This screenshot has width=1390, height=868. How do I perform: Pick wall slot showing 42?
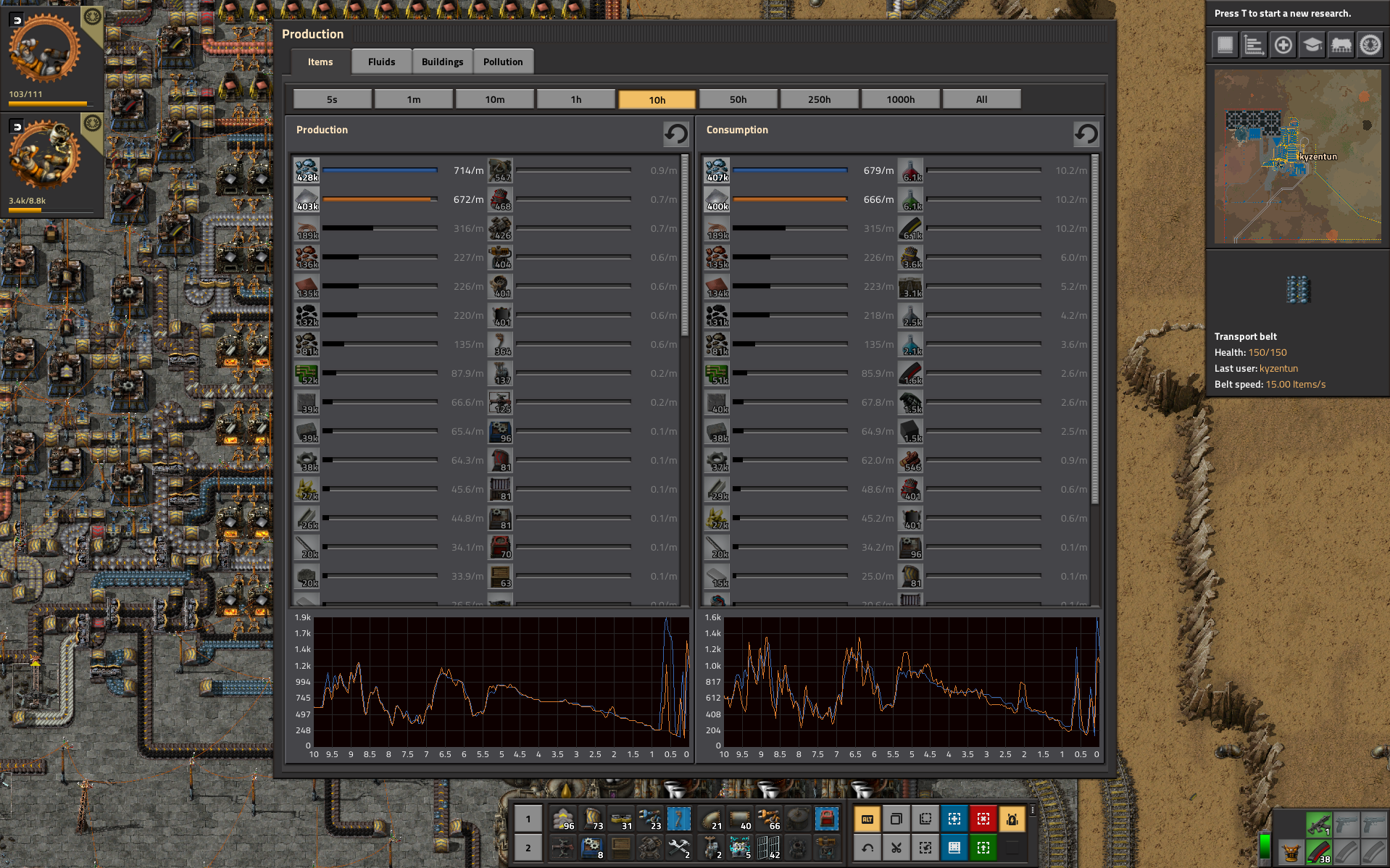769,848
